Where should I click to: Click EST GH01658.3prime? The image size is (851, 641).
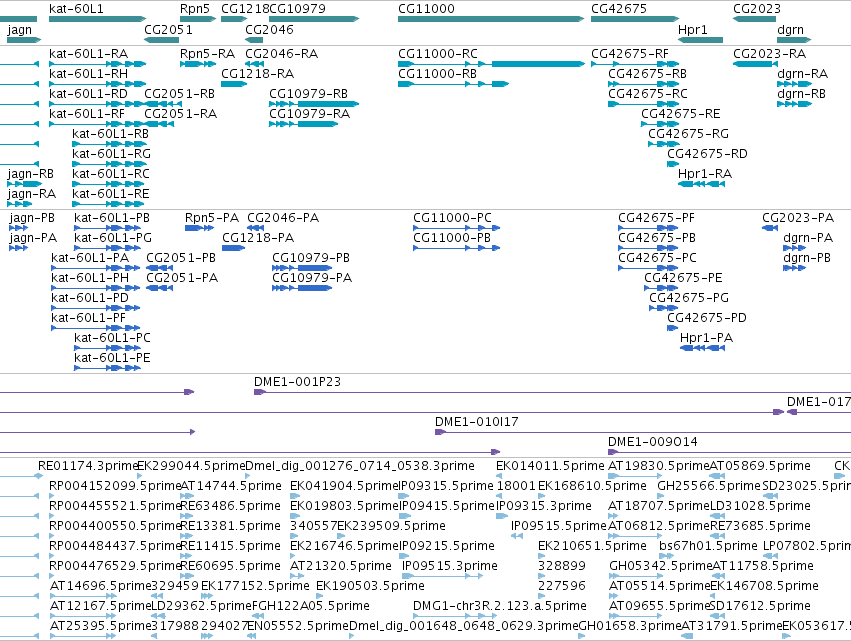630,626
